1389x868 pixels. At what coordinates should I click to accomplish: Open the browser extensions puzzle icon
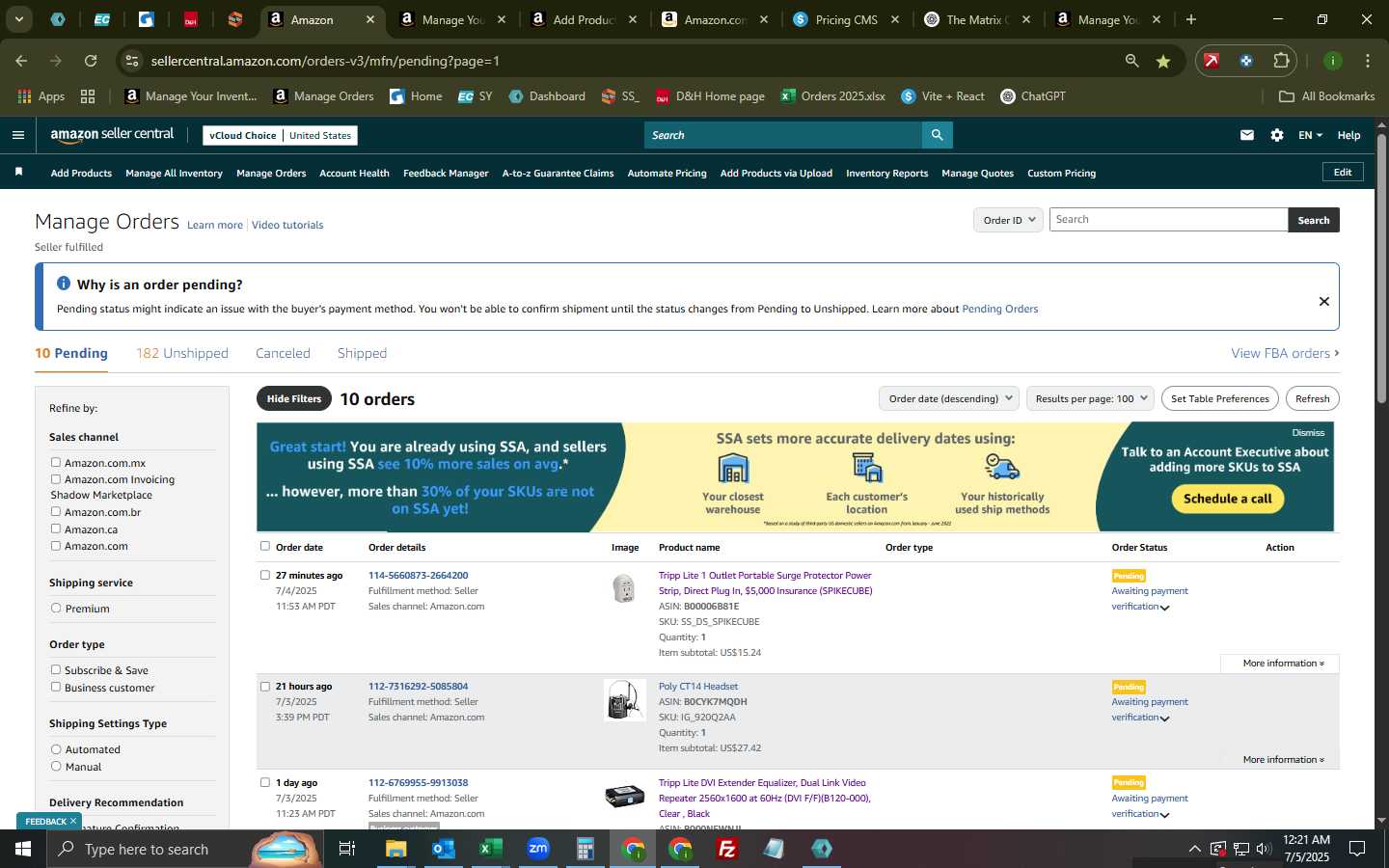pyautogui.click(x=1281, y=61)
